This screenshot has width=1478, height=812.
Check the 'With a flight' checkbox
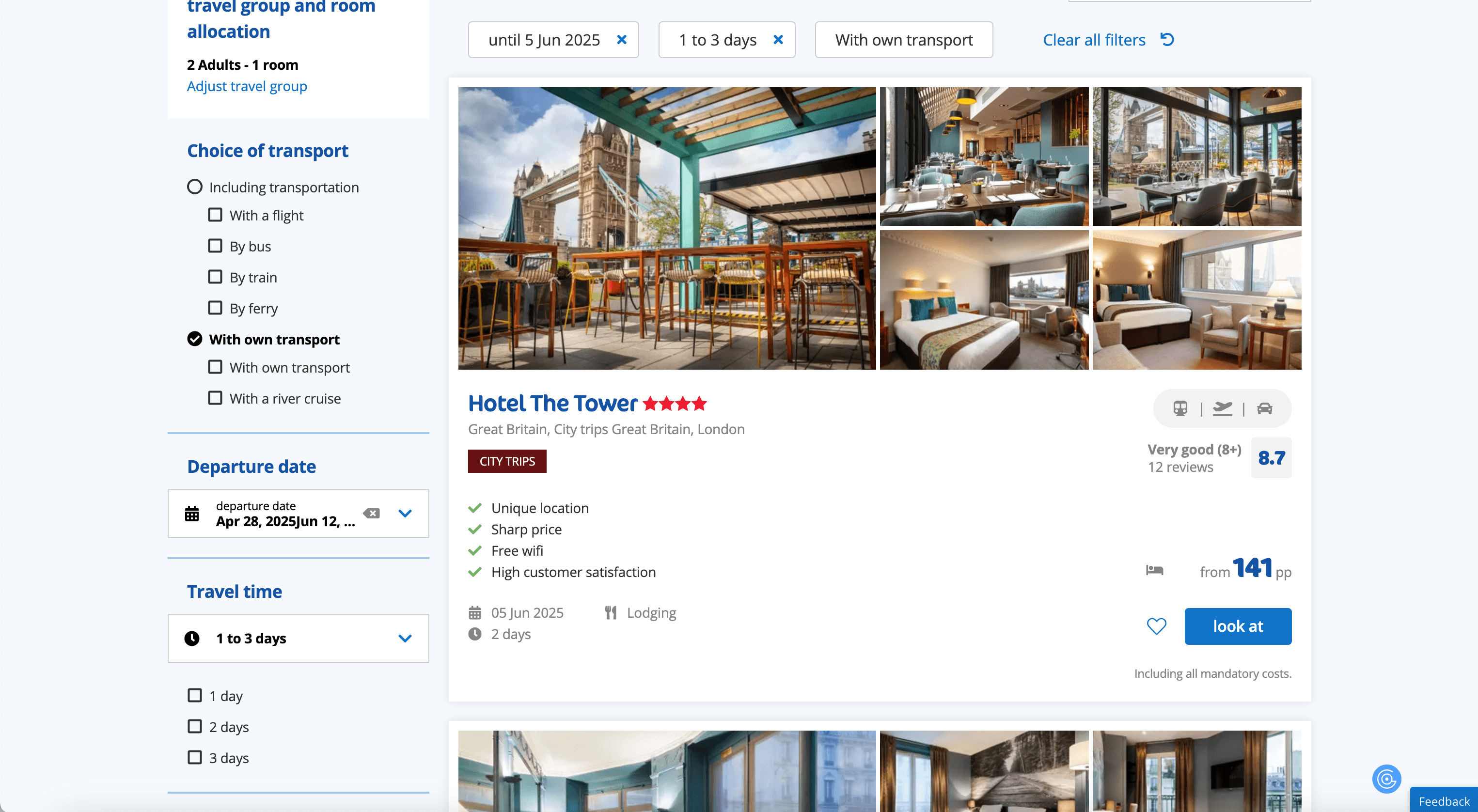(215, 215)
